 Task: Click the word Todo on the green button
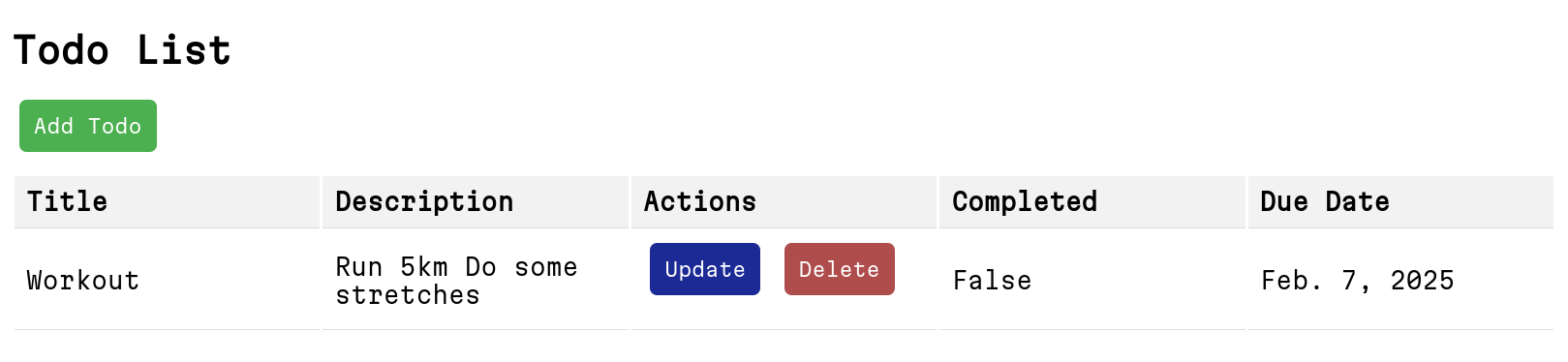point(115,126)
